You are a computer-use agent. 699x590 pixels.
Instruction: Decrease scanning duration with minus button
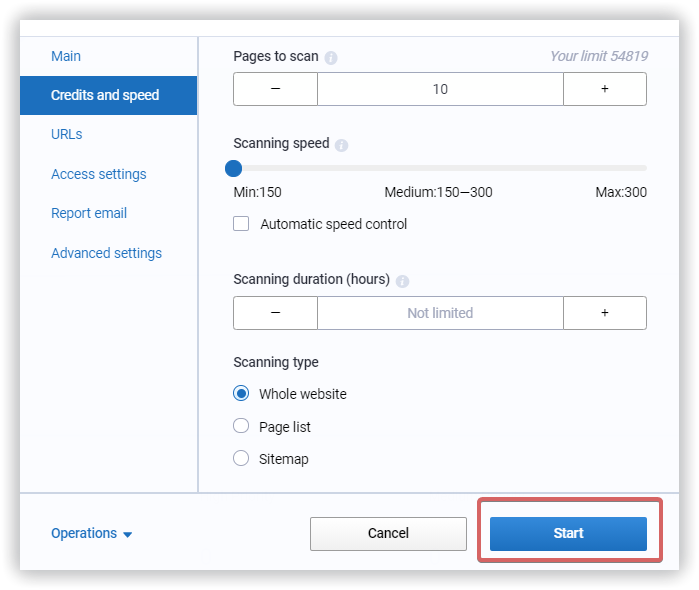[275, 313]
